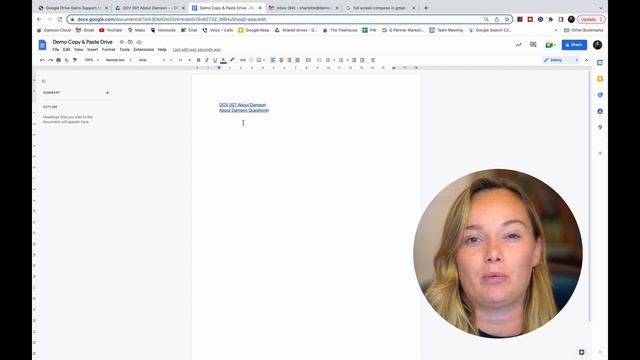
Task: Open the last edit version history link
Action: click(x=196, y=49)
